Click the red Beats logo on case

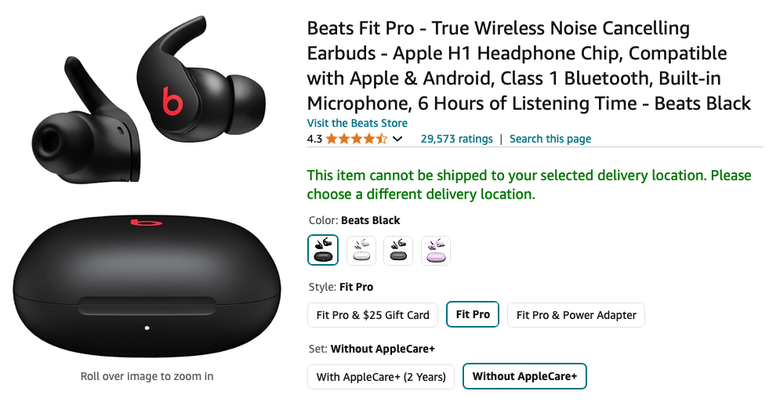(146, 221)
